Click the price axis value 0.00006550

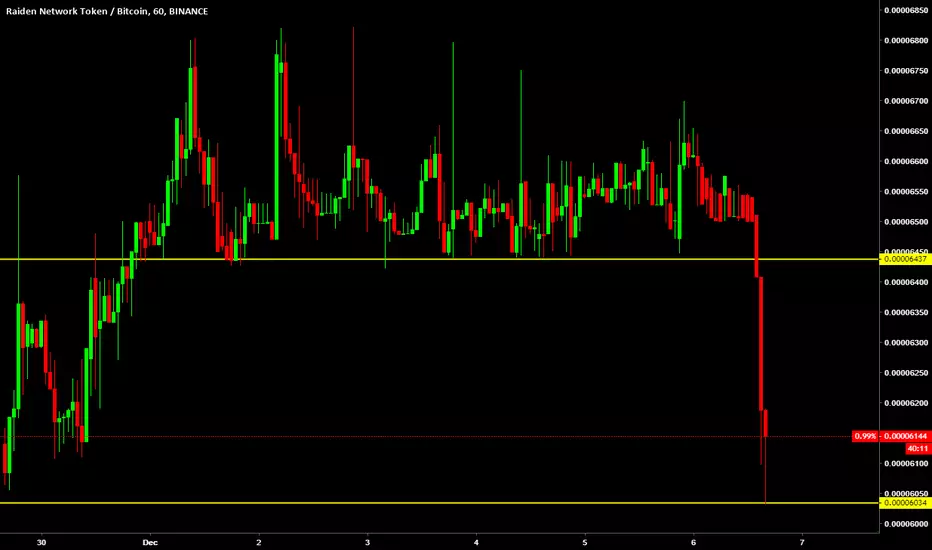click(x=906, y=191)
